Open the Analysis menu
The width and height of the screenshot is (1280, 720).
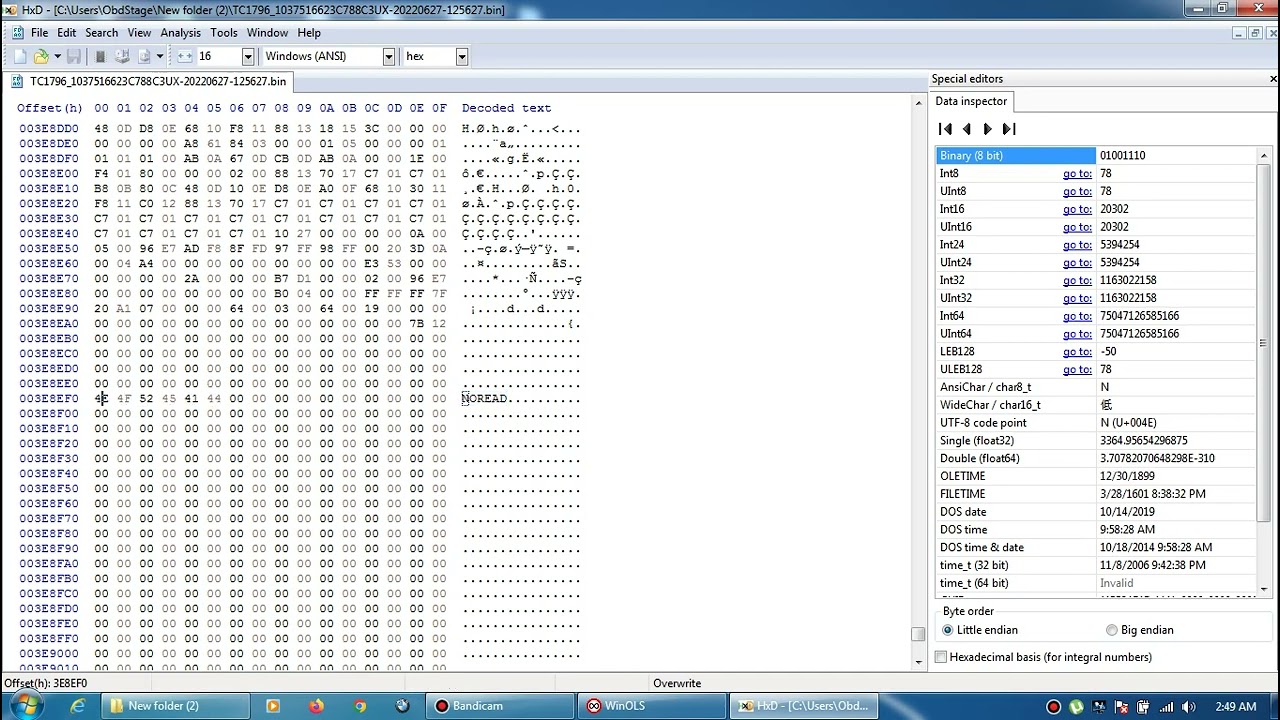(180, 33)
